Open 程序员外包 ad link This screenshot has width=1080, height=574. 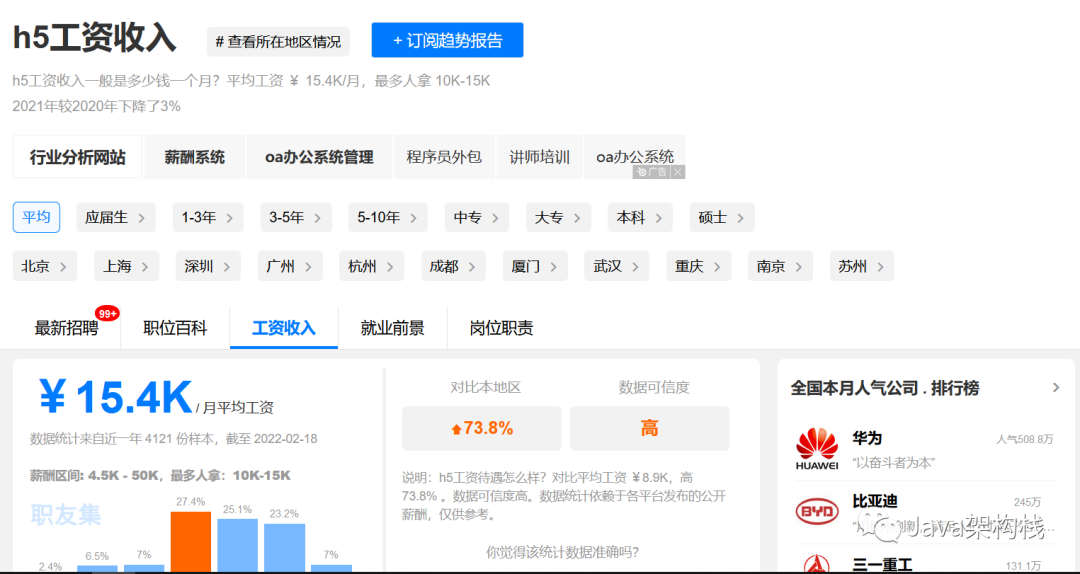pos(444,157)
